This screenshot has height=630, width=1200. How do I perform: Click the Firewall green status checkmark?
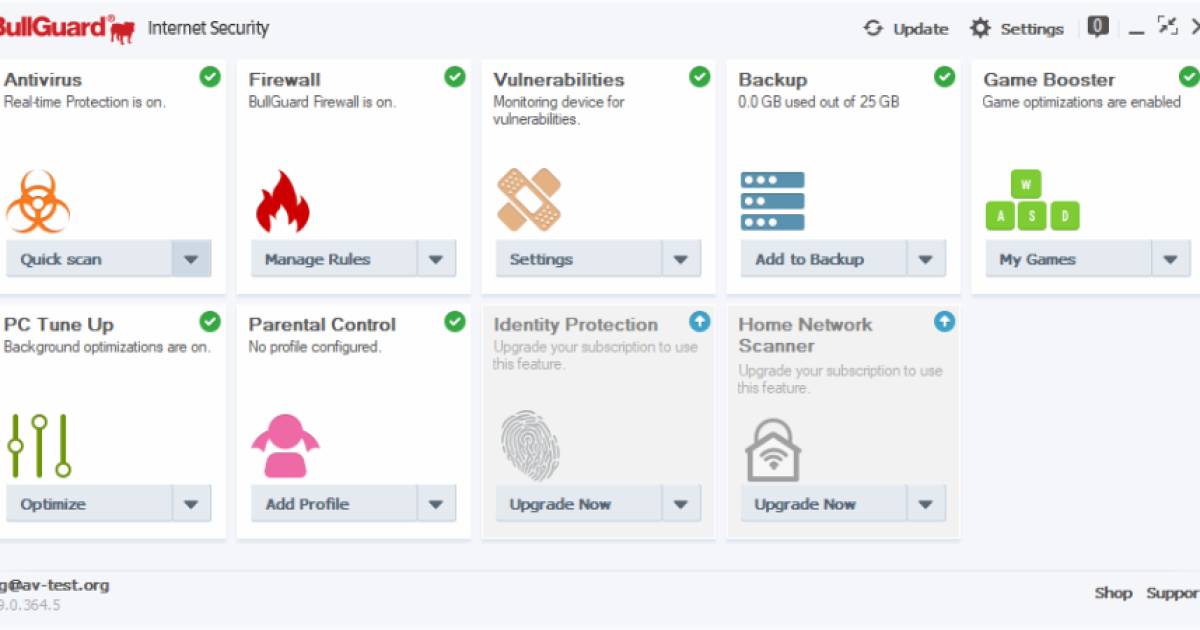[455, 77]
